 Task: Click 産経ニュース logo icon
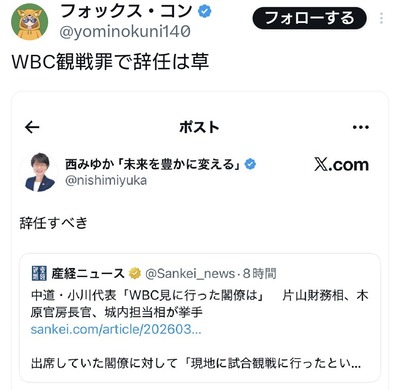pos(39,273)
